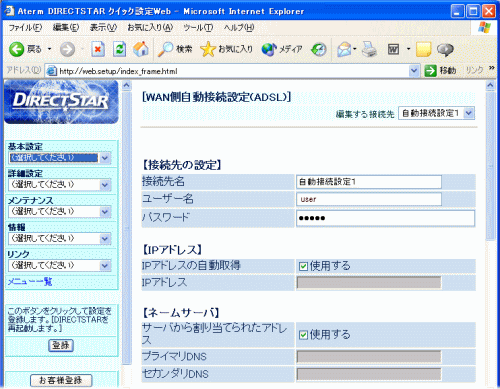Open the Edit button dropdown arrow
This screenshot has width=500, height=389.
point(408,49)
